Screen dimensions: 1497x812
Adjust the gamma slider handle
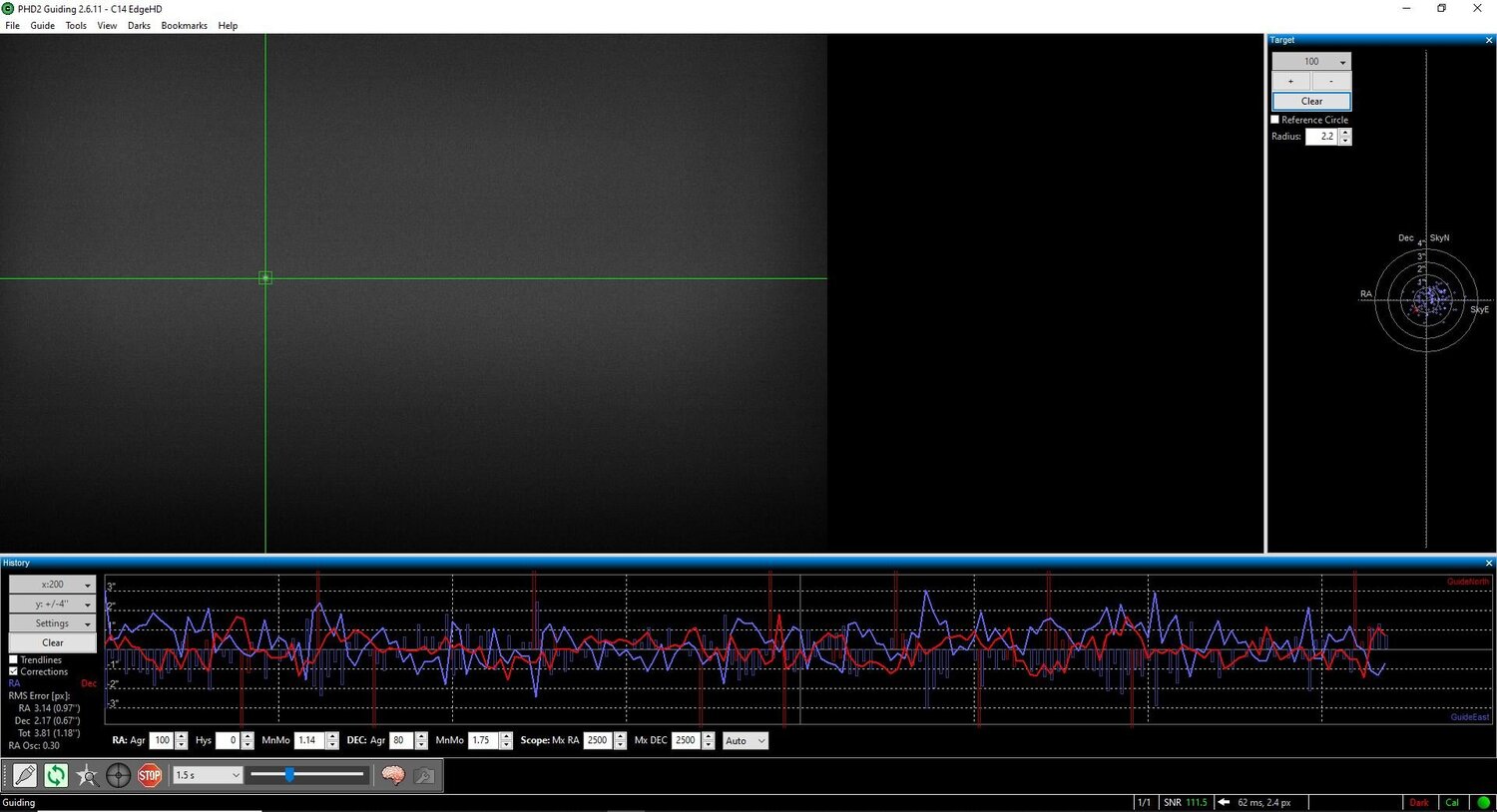289,774
